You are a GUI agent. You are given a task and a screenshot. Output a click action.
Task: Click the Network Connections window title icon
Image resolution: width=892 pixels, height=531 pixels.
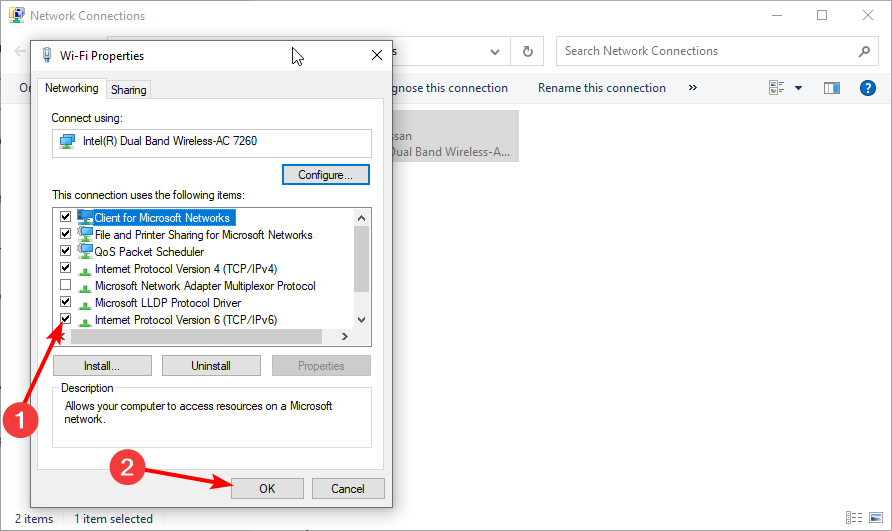[16, 15]
